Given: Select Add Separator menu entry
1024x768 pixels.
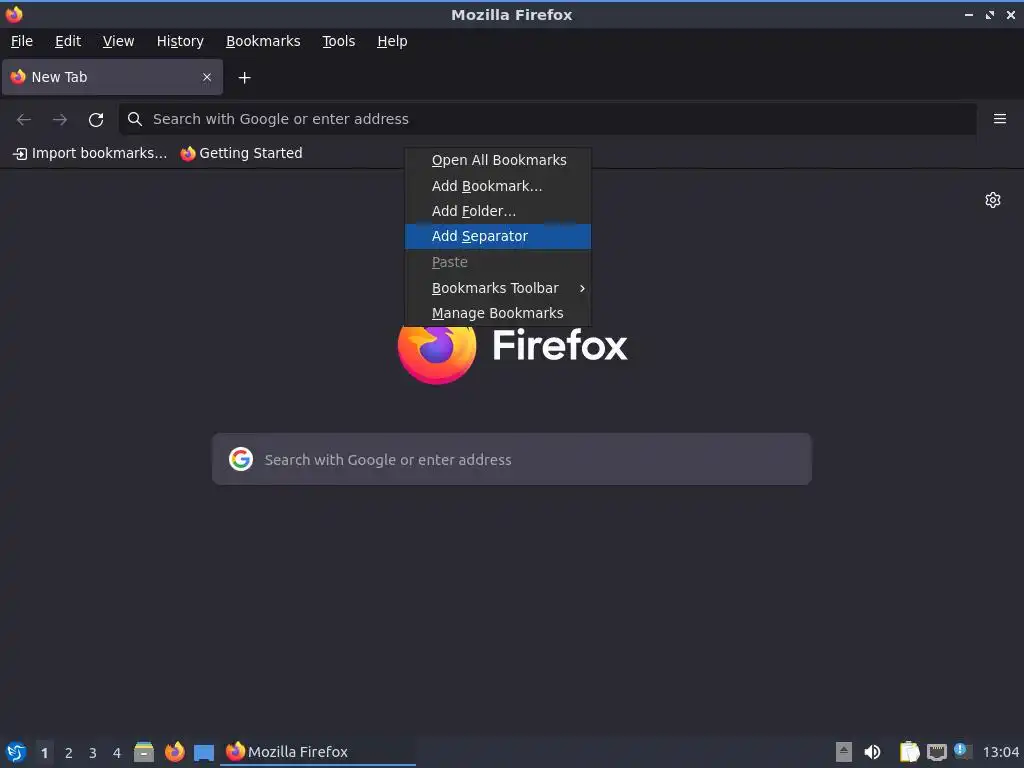Looking at the screenshot, I should [x=498, y=236].
